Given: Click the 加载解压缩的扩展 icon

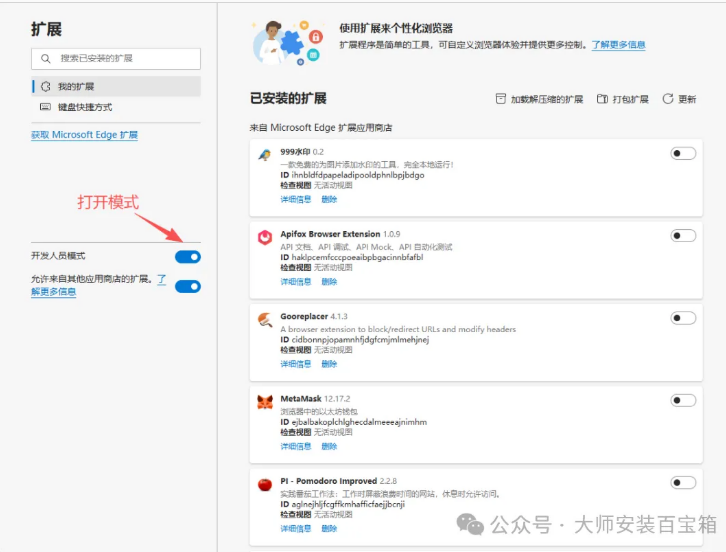Looking at the screenshot, I should pos(501,99).
